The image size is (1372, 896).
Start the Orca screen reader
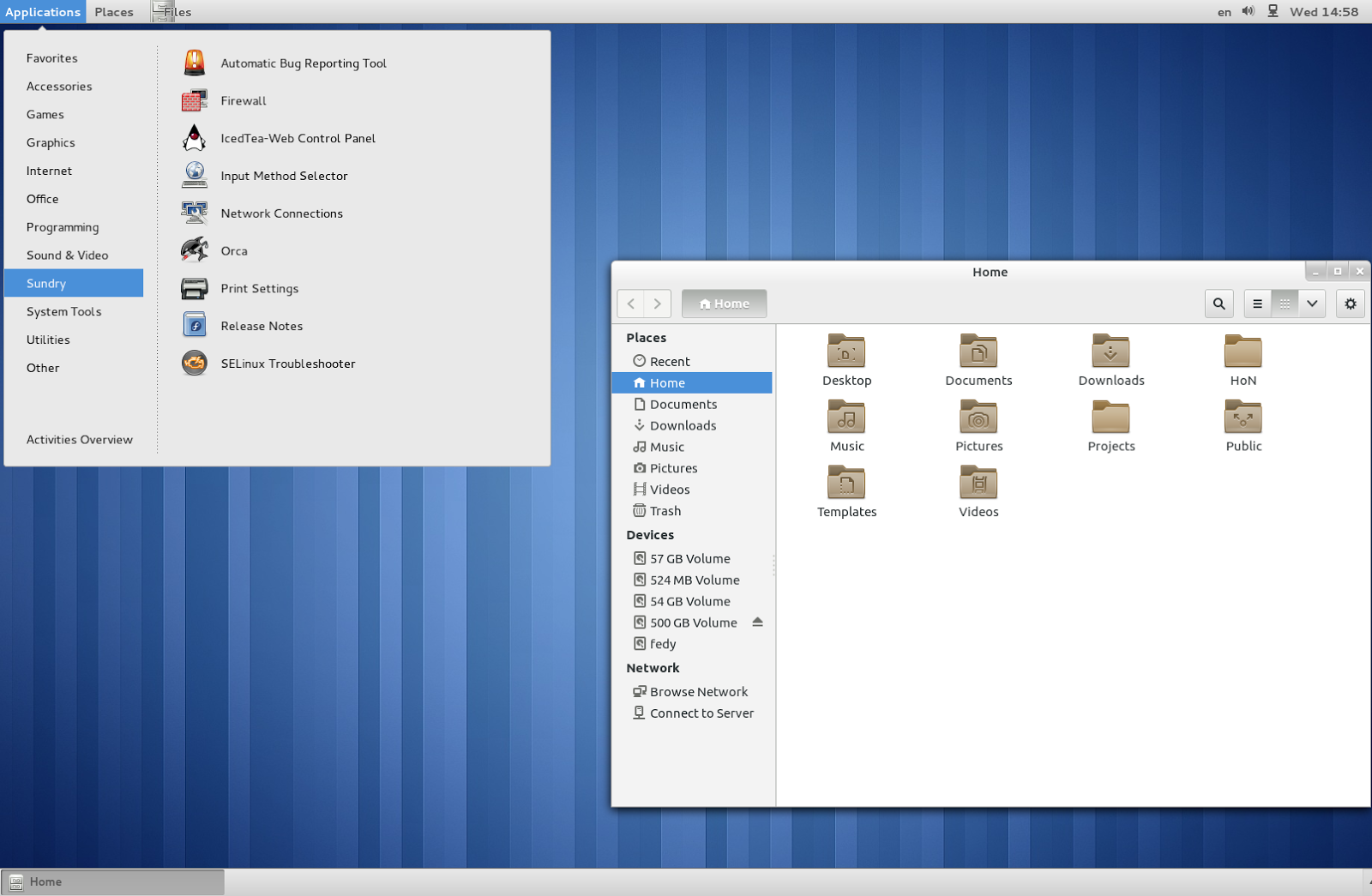232,250
